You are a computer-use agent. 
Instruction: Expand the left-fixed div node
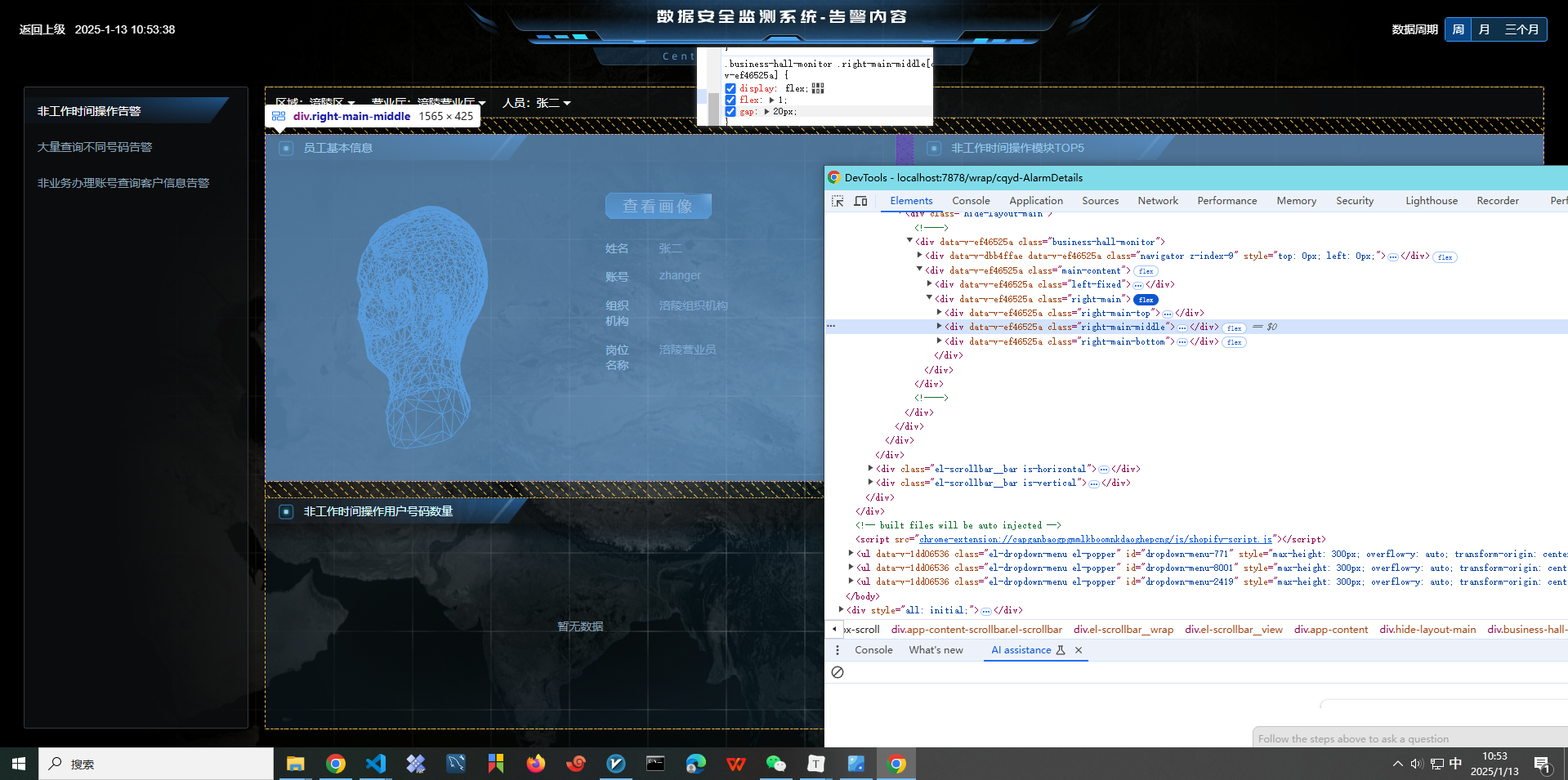929,284
